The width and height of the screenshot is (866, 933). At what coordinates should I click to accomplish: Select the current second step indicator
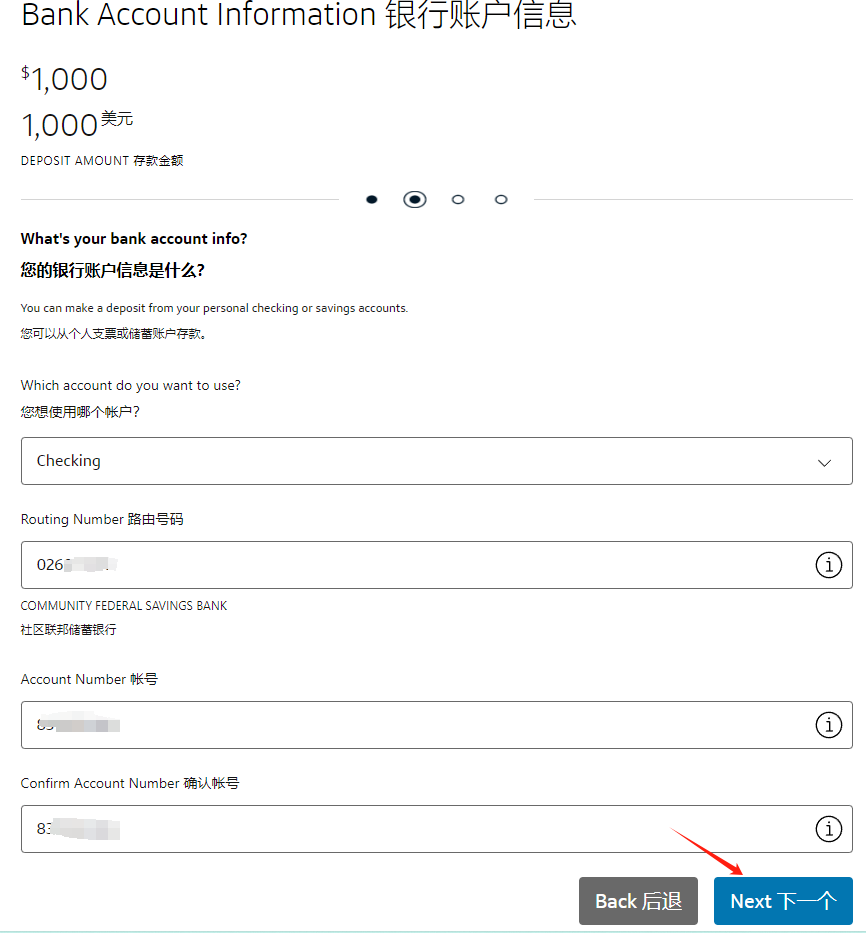coord(415,199)
